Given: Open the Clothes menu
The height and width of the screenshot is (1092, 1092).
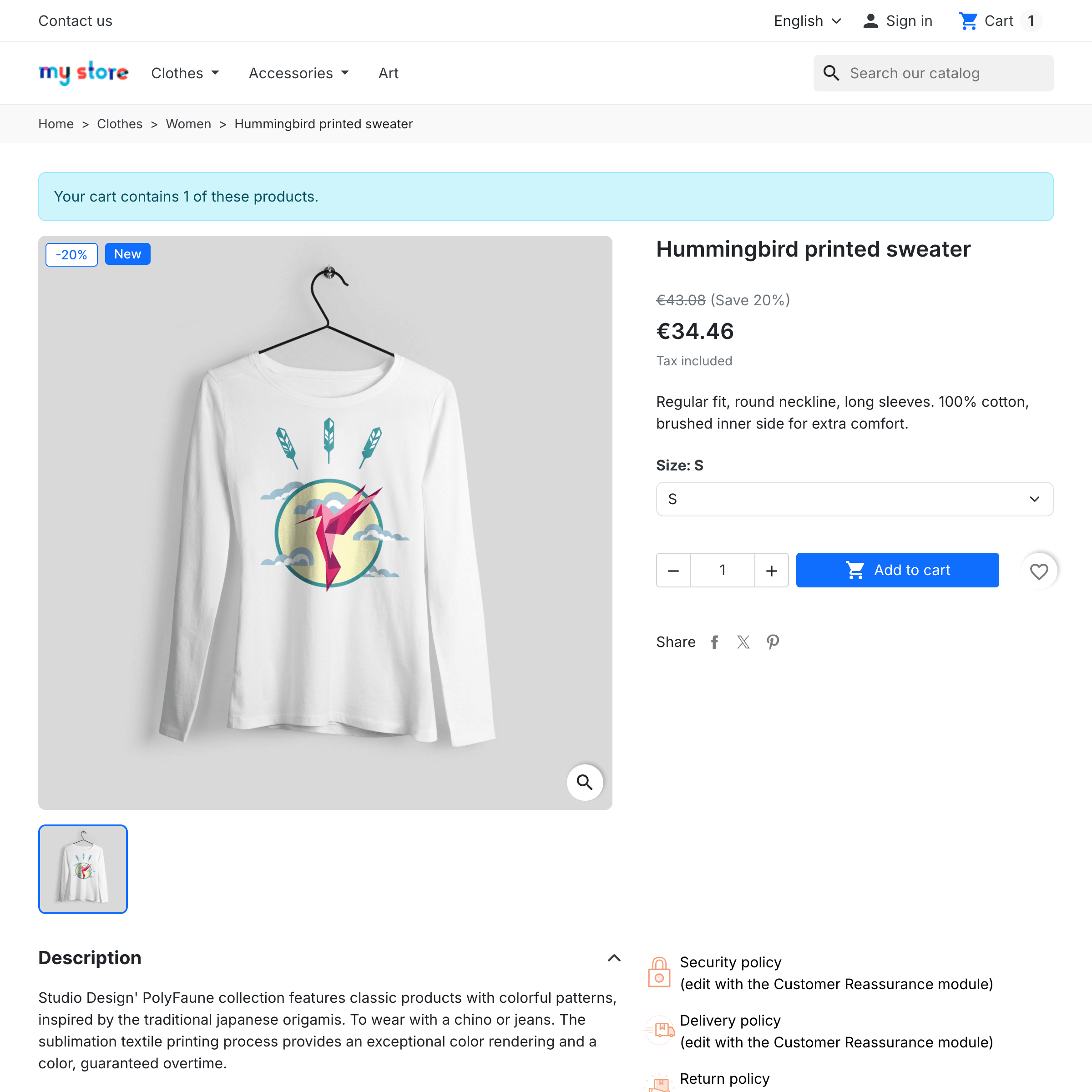Looking at the screenshot, I should coord(185,73).
